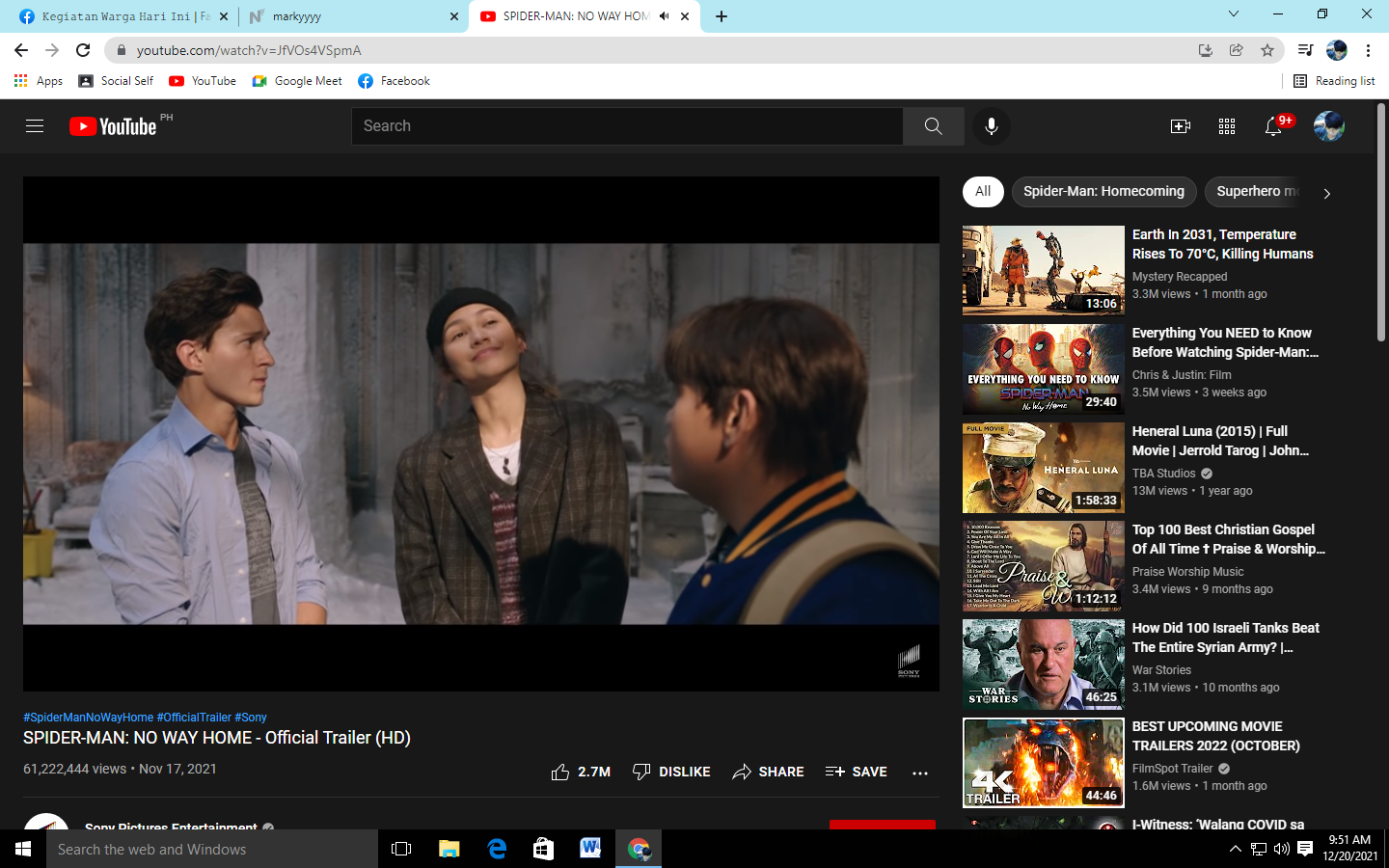Open Word from the taskbar
The height and width of the screenshot is (868, 1389).
coord(591,849)
